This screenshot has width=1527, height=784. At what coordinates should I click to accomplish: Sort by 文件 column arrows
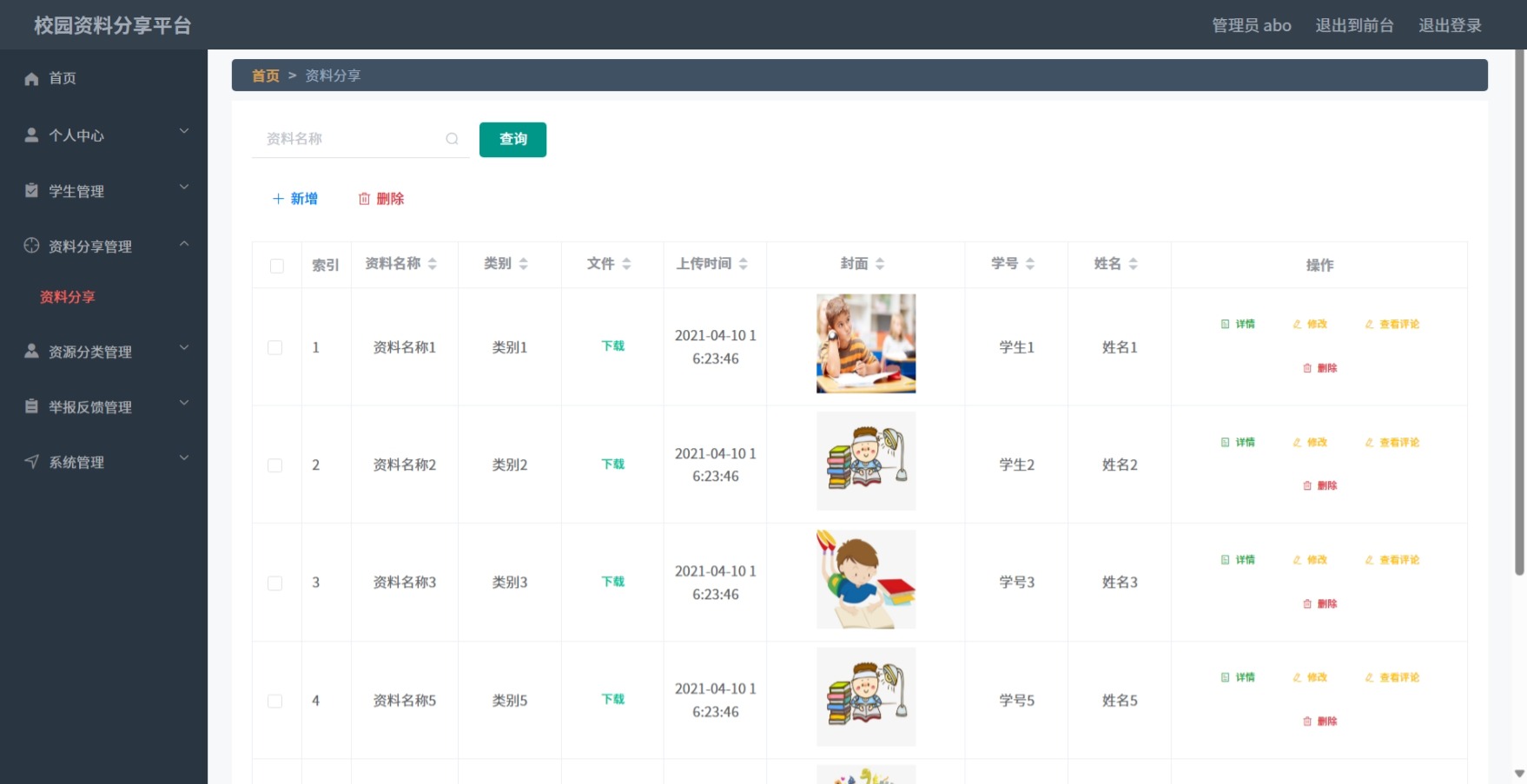[626, 264]
